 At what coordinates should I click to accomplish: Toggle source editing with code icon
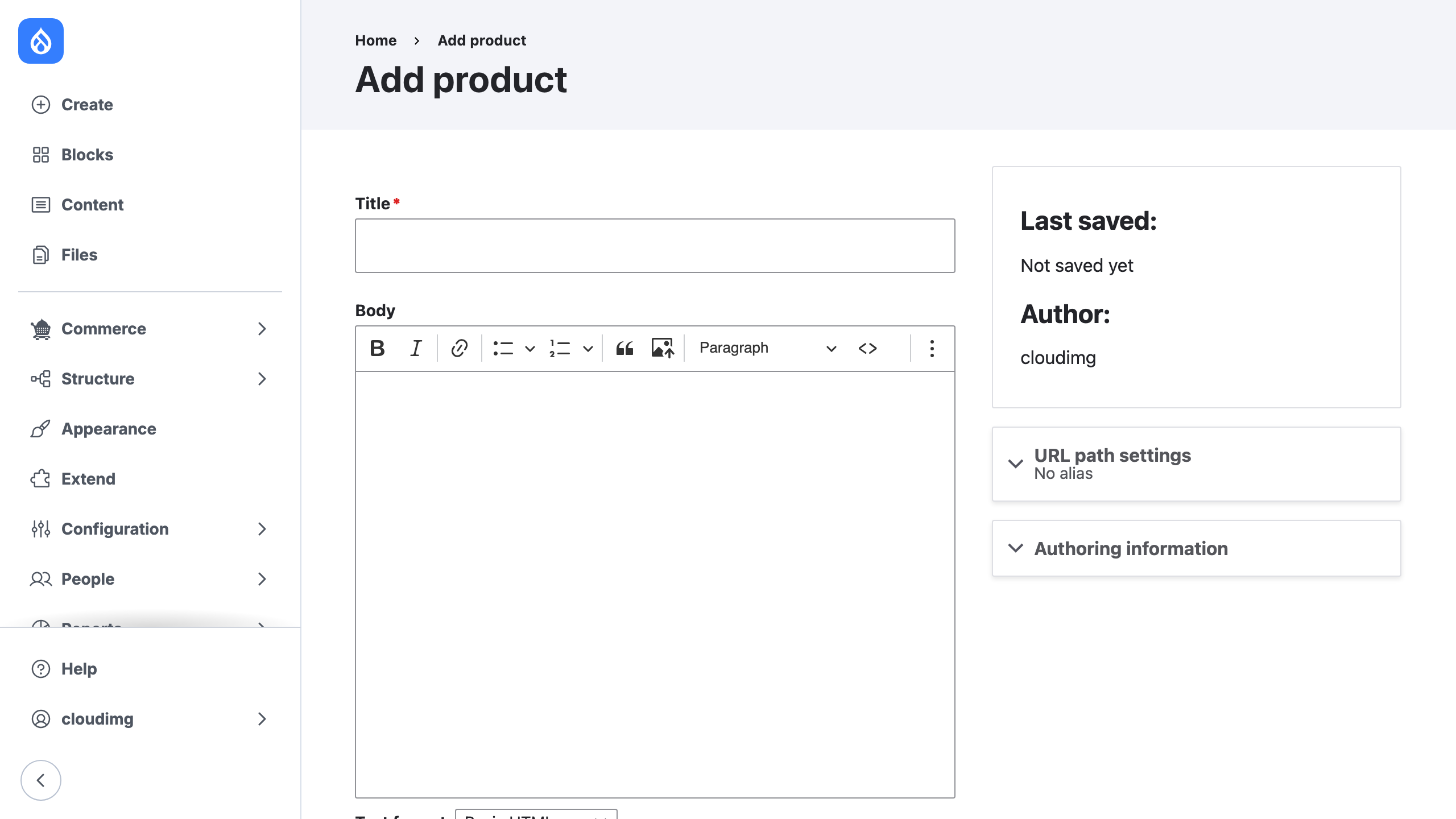click(x=867, y=348)
